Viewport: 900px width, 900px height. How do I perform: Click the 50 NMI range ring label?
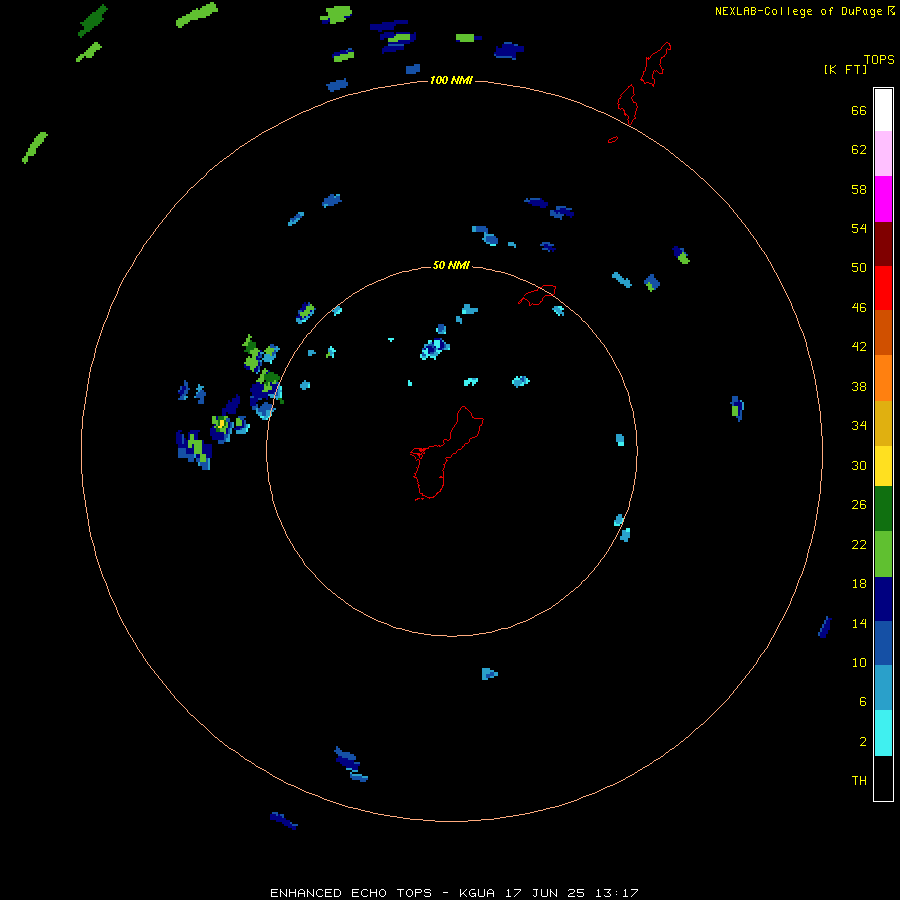point(451,265)
